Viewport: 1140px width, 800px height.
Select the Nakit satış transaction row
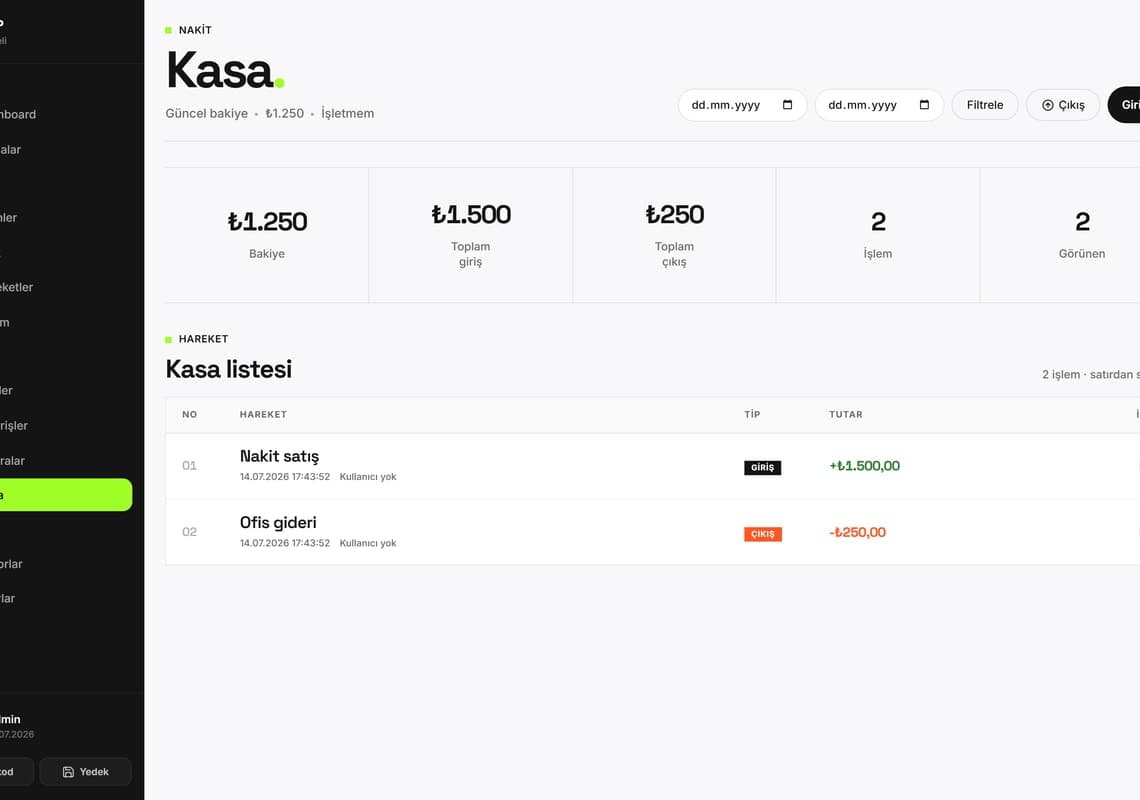(x=652, y=466)
